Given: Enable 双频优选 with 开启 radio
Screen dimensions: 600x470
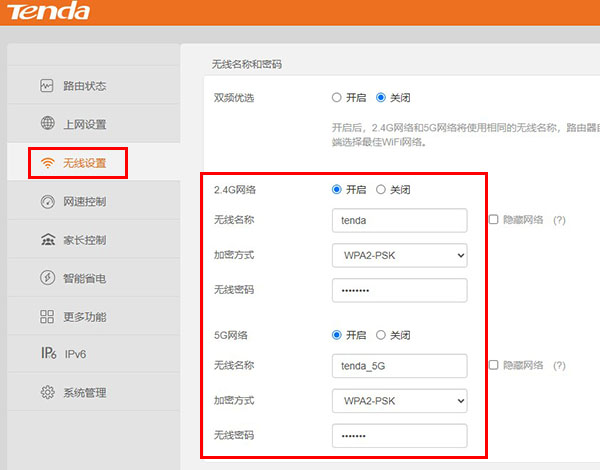Looking at the screenshot, I should click(x=336, y=98).
